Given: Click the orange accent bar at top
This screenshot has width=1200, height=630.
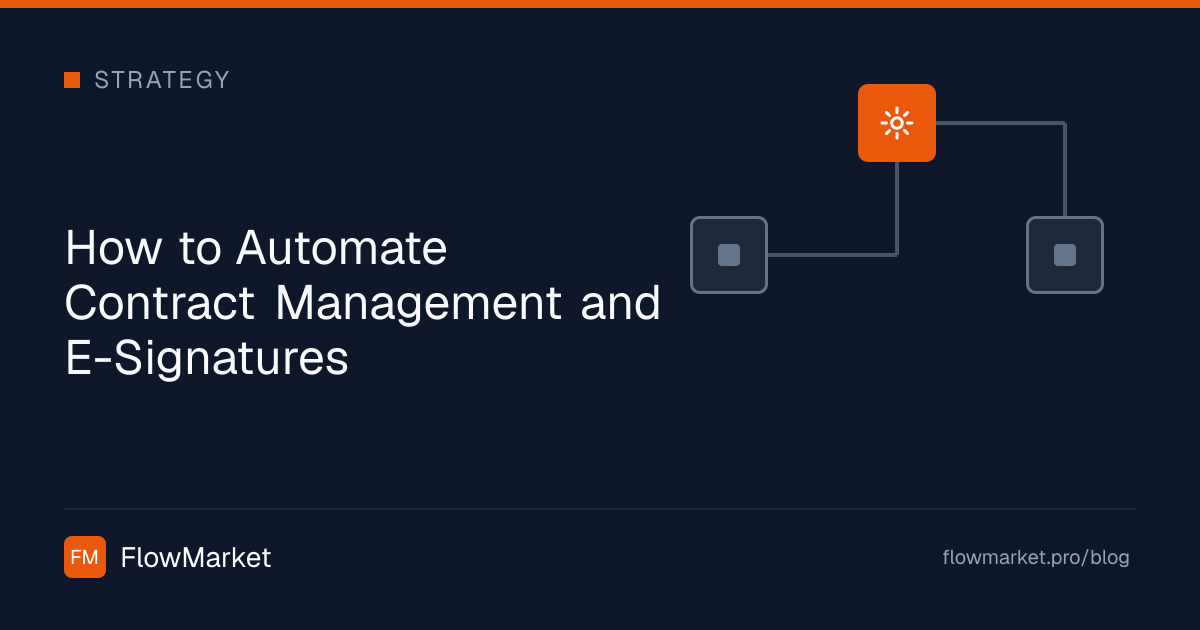Looking at the screenshot, I should click(x=600, y=4).
